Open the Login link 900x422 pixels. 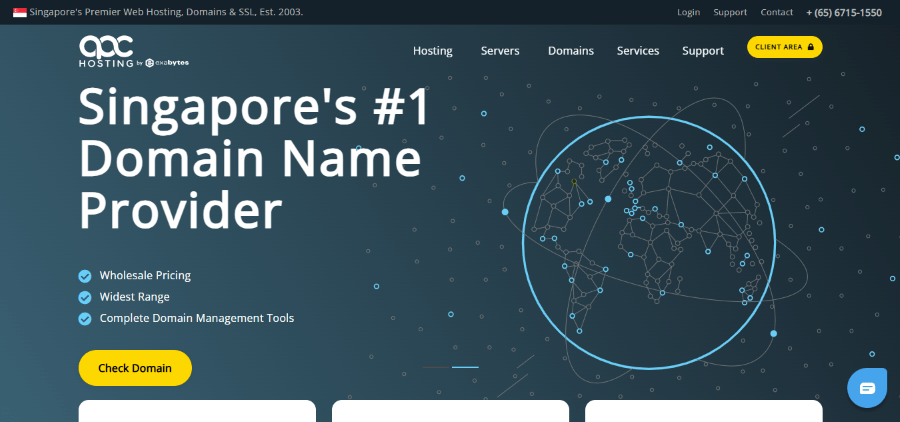pos(688,13)
